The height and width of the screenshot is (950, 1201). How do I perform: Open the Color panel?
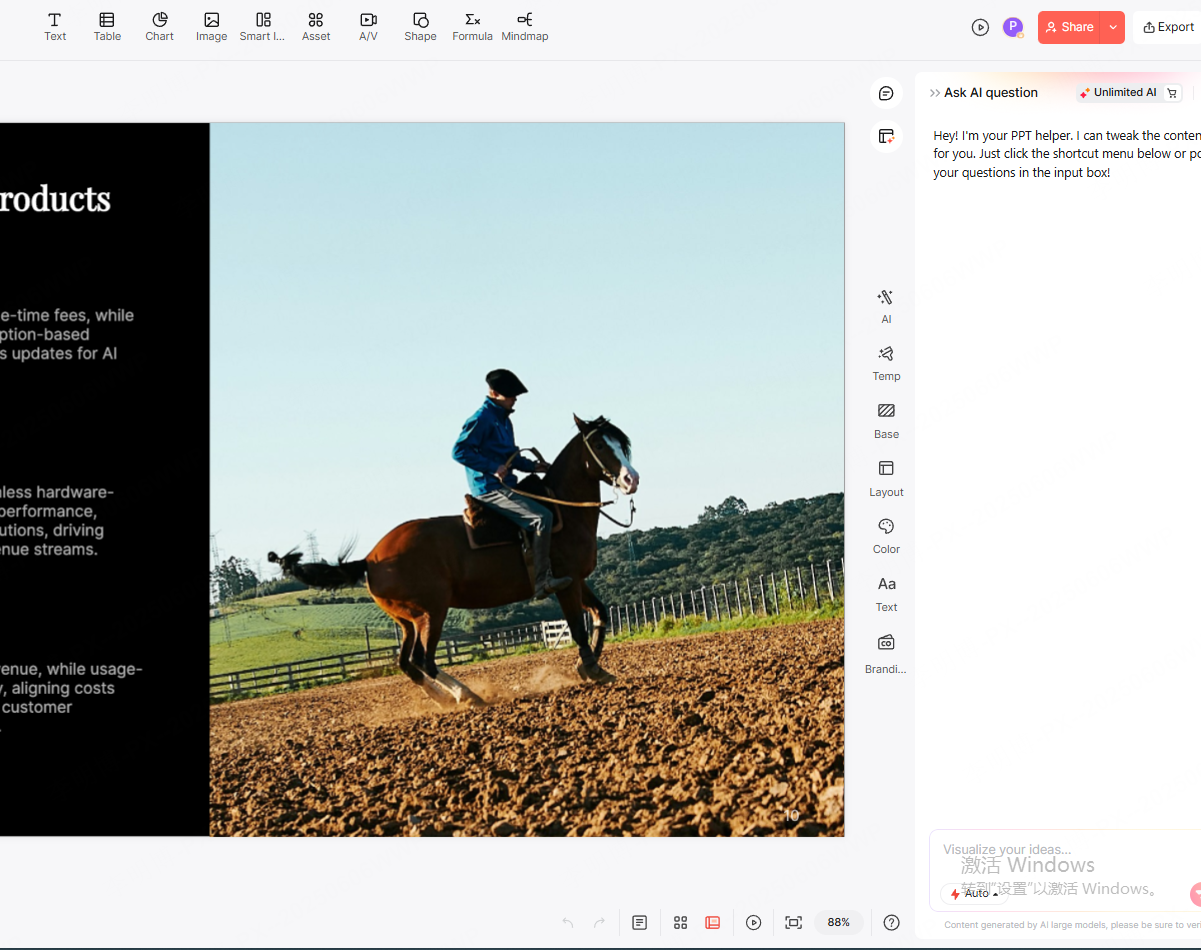pyautogui.click(x=886, y=535)
